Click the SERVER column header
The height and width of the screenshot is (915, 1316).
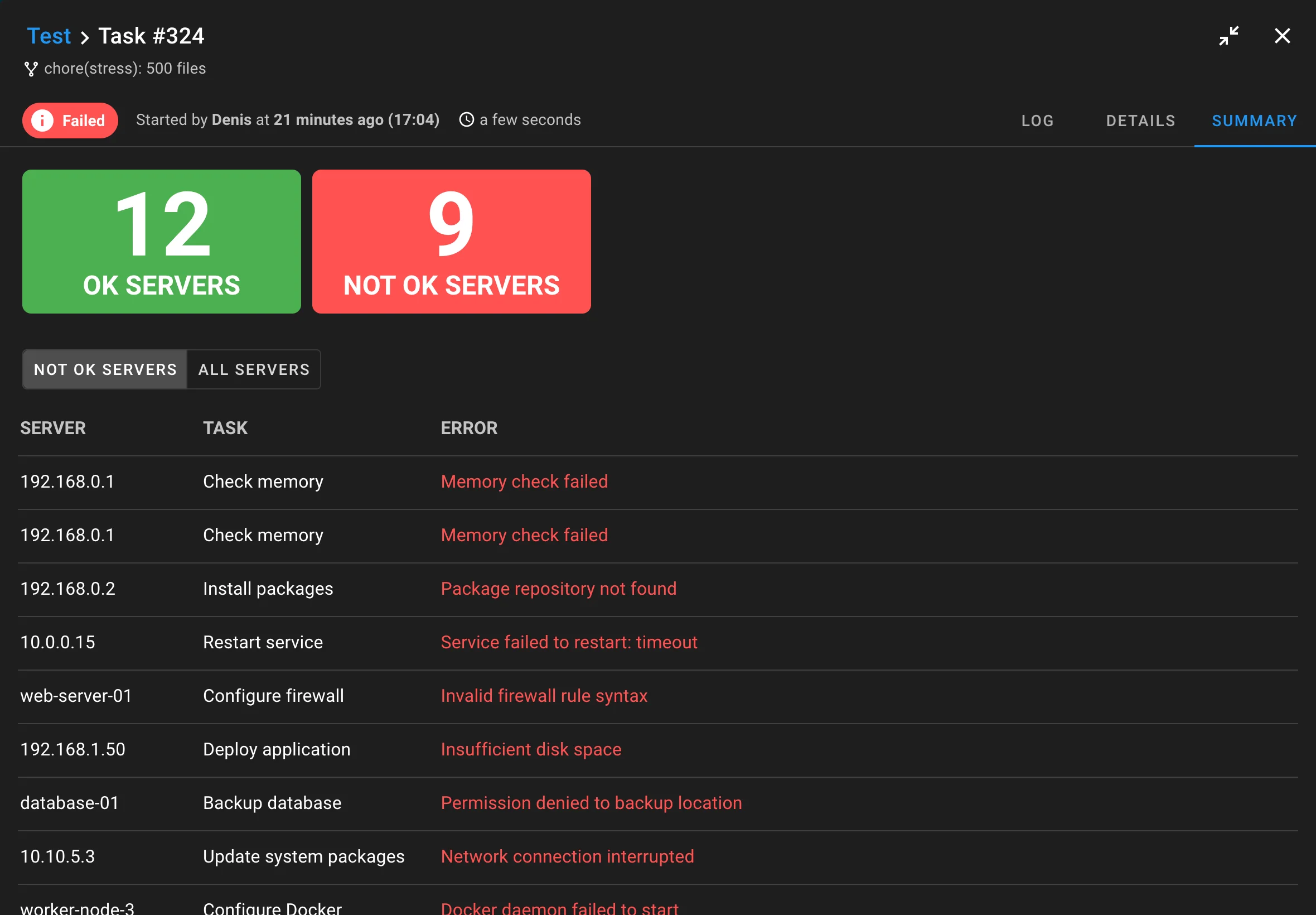(53, 428)
